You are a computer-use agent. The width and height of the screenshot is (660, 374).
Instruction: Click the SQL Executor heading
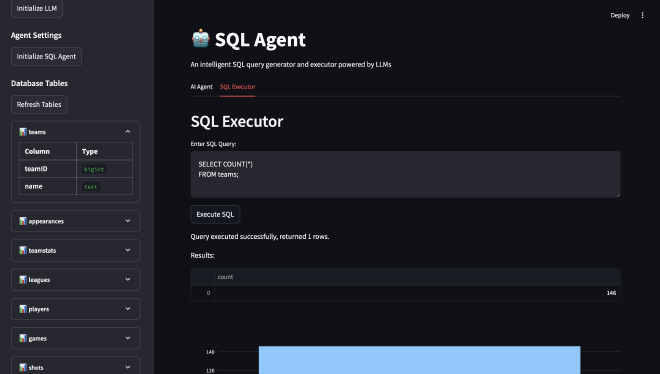tap(237, 122)
